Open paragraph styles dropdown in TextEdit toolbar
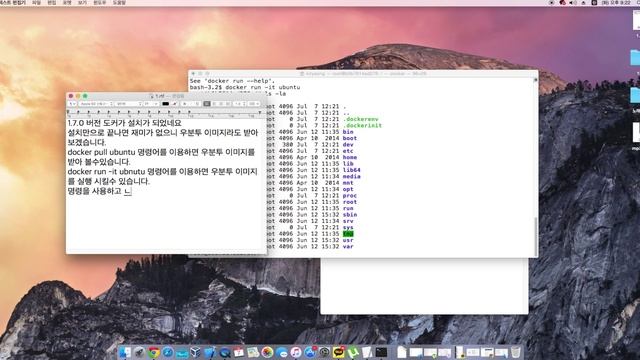The width and height of the screenshot is (640, 360). [x=72, y=104]
